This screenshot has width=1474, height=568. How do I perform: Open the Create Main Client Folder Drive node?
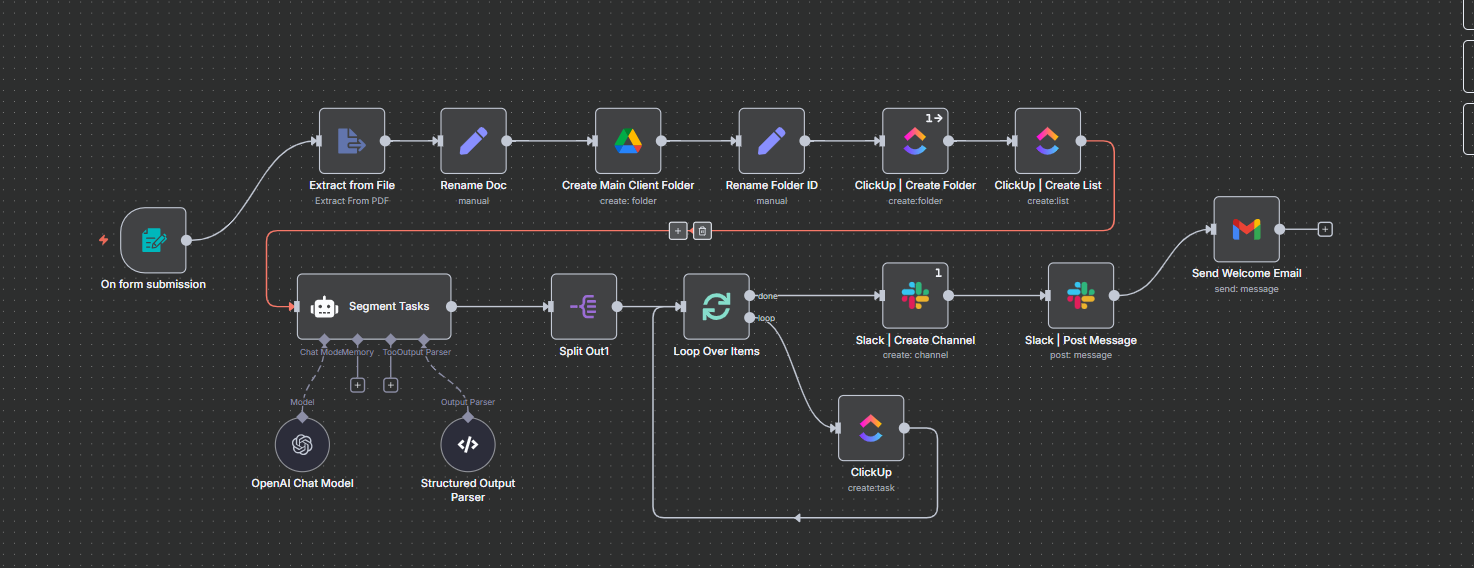pyautogui.click(x=628, y=141)
